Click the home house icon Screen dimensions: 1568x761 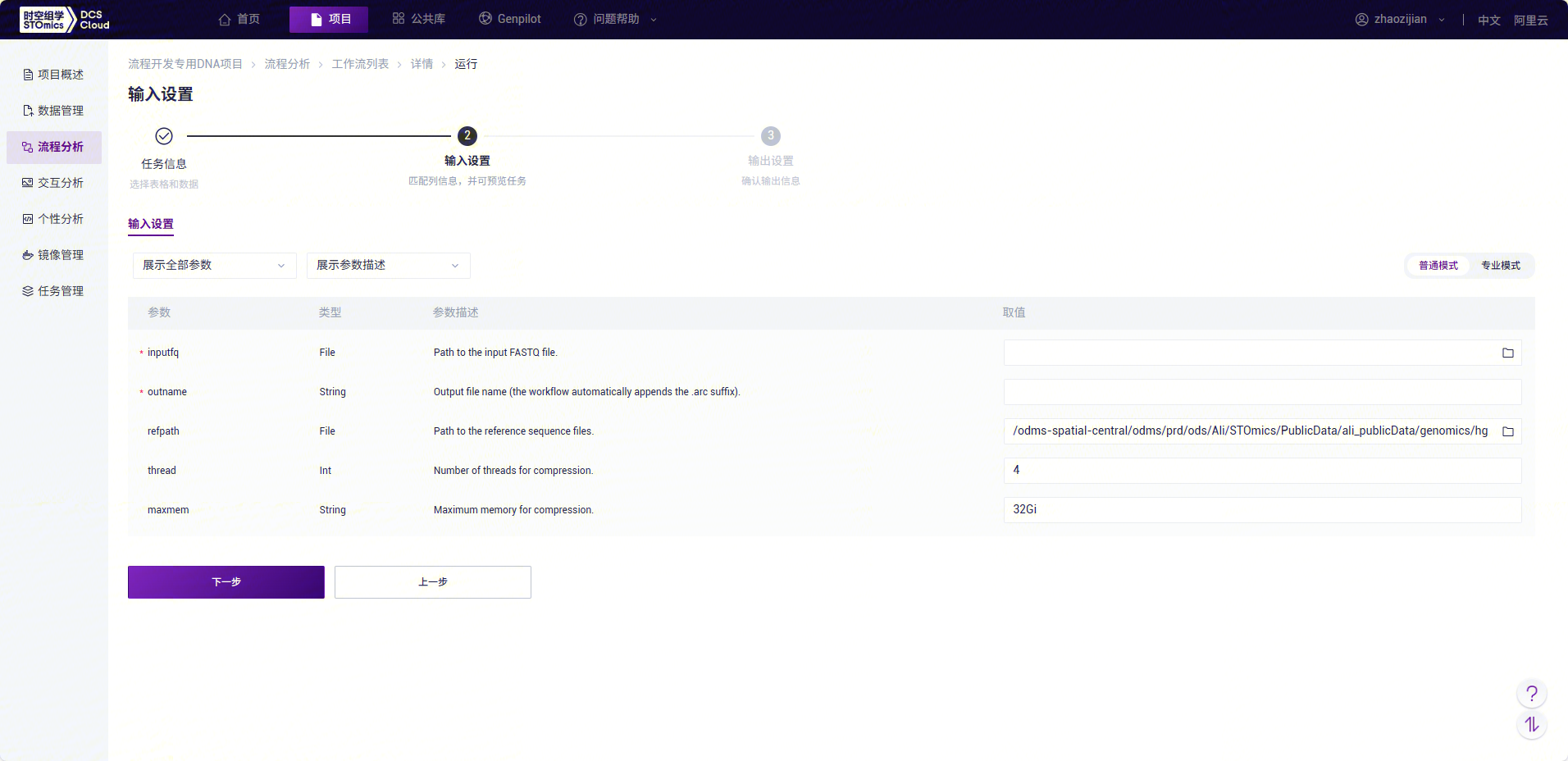[x=225, y=19]
